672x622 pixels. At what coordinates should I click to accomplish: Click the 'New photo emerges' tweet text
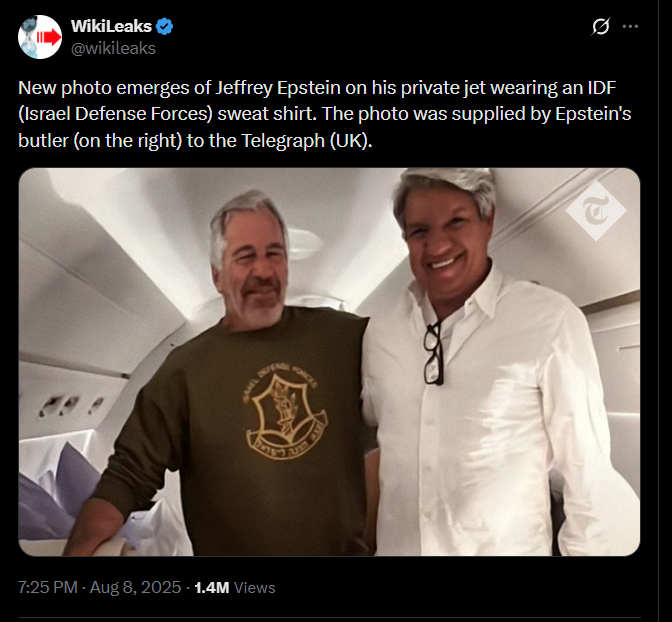coord(324,114)
